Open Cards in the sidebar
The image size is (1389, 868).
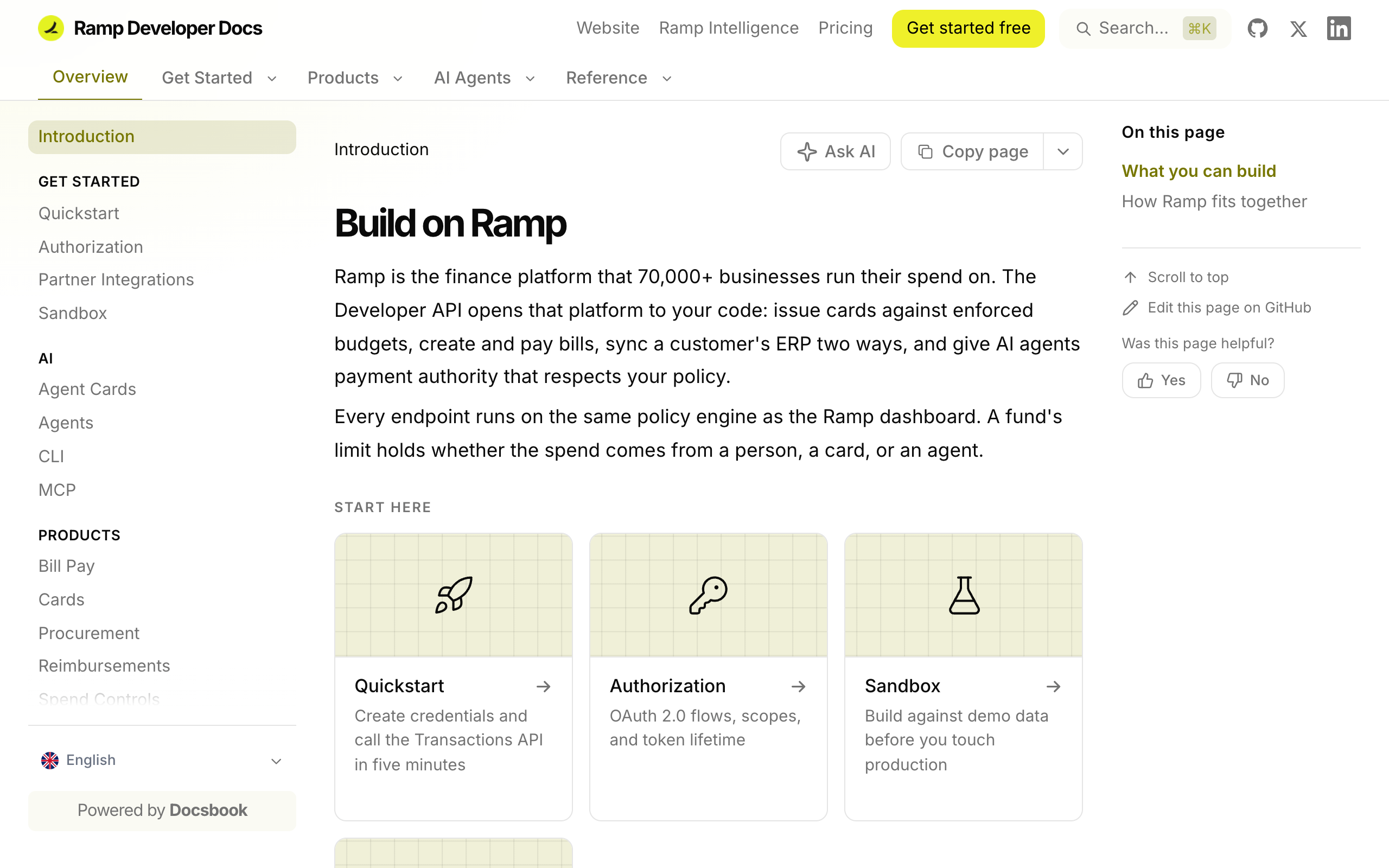[x=61, y=599]
